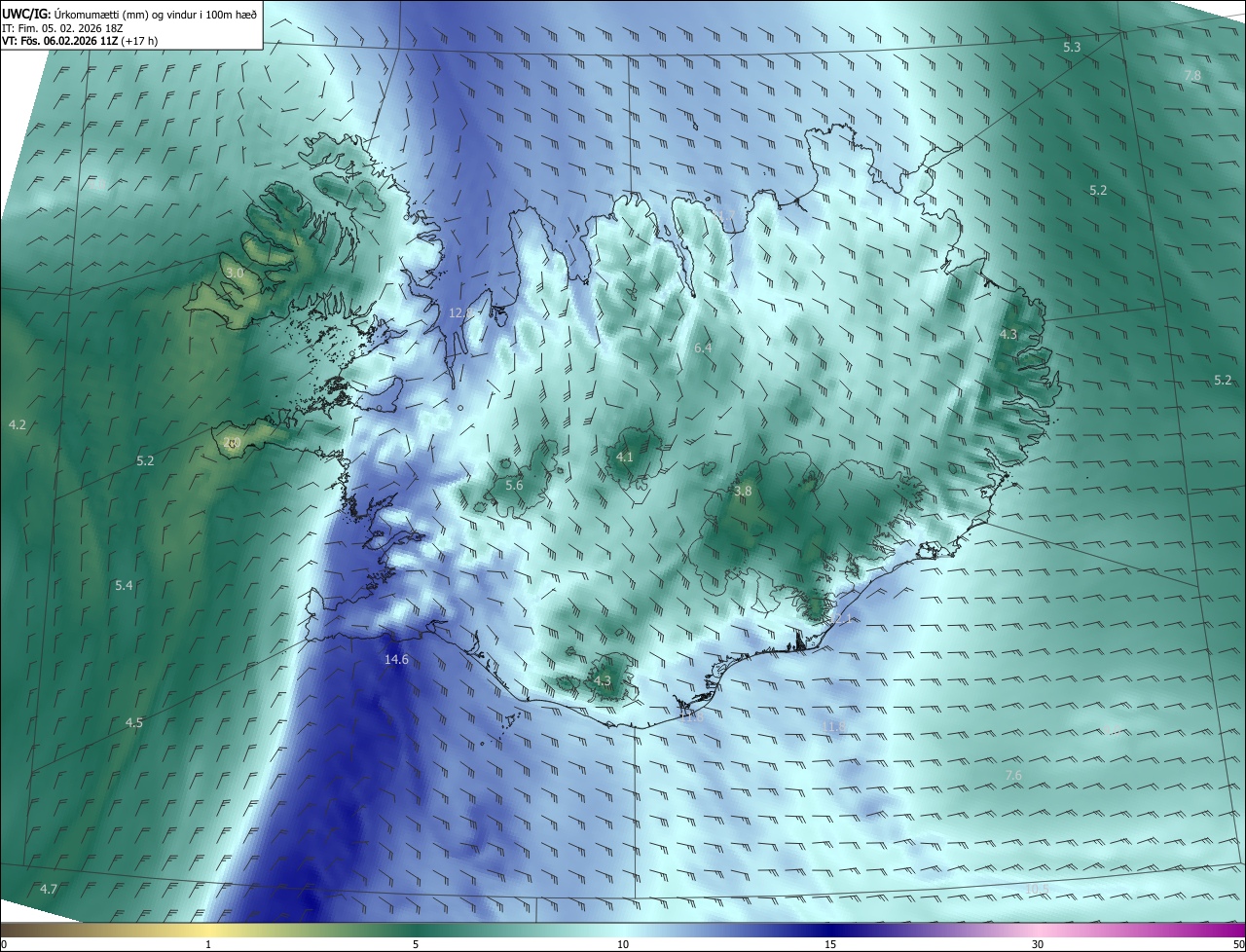Click the '15' tick label on the legend
Screen dimensions: 1246x952
click(830, 944)
